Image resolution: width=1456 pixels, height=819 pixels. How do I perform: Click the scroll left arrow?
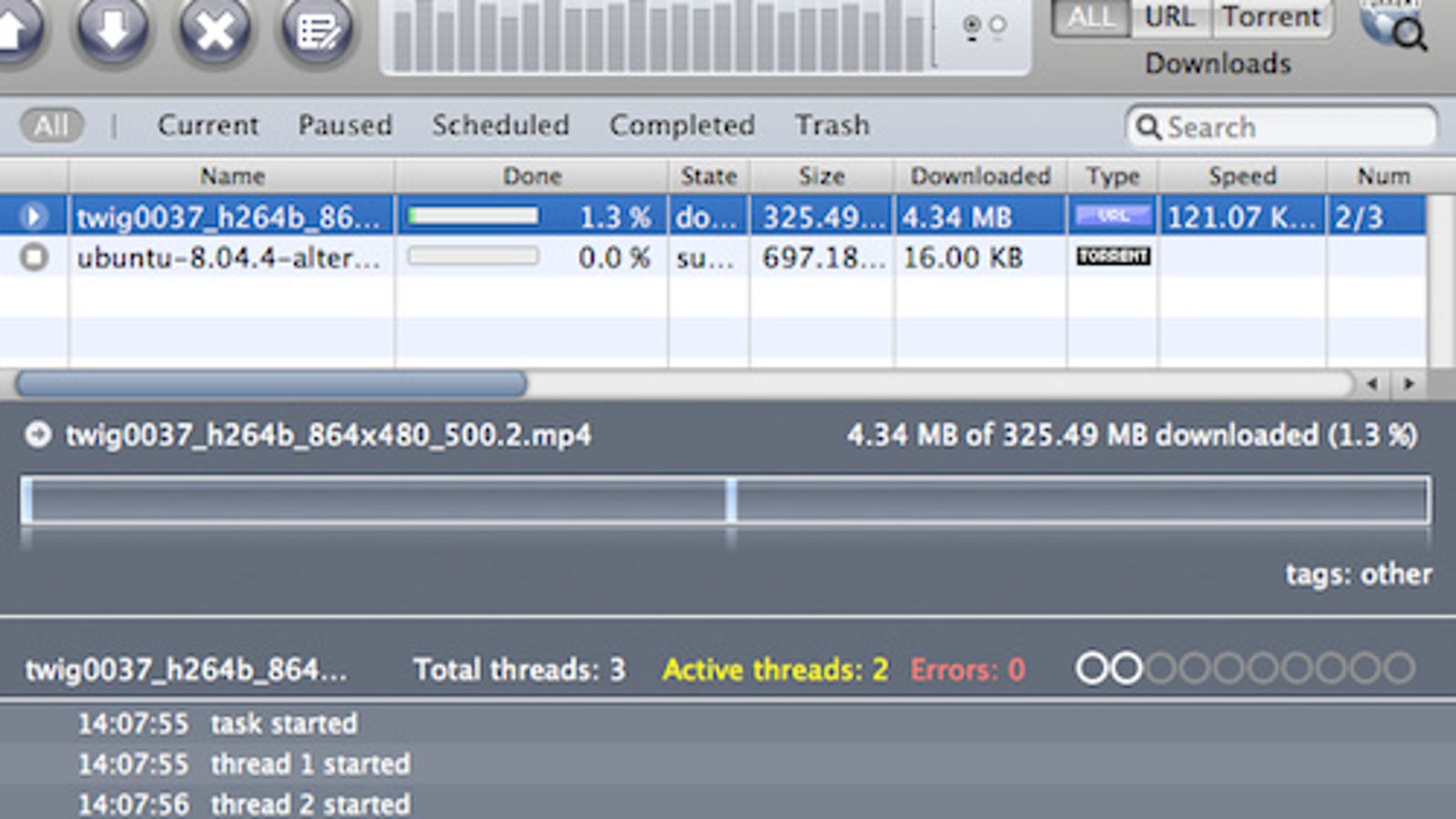coord(1371,383)
